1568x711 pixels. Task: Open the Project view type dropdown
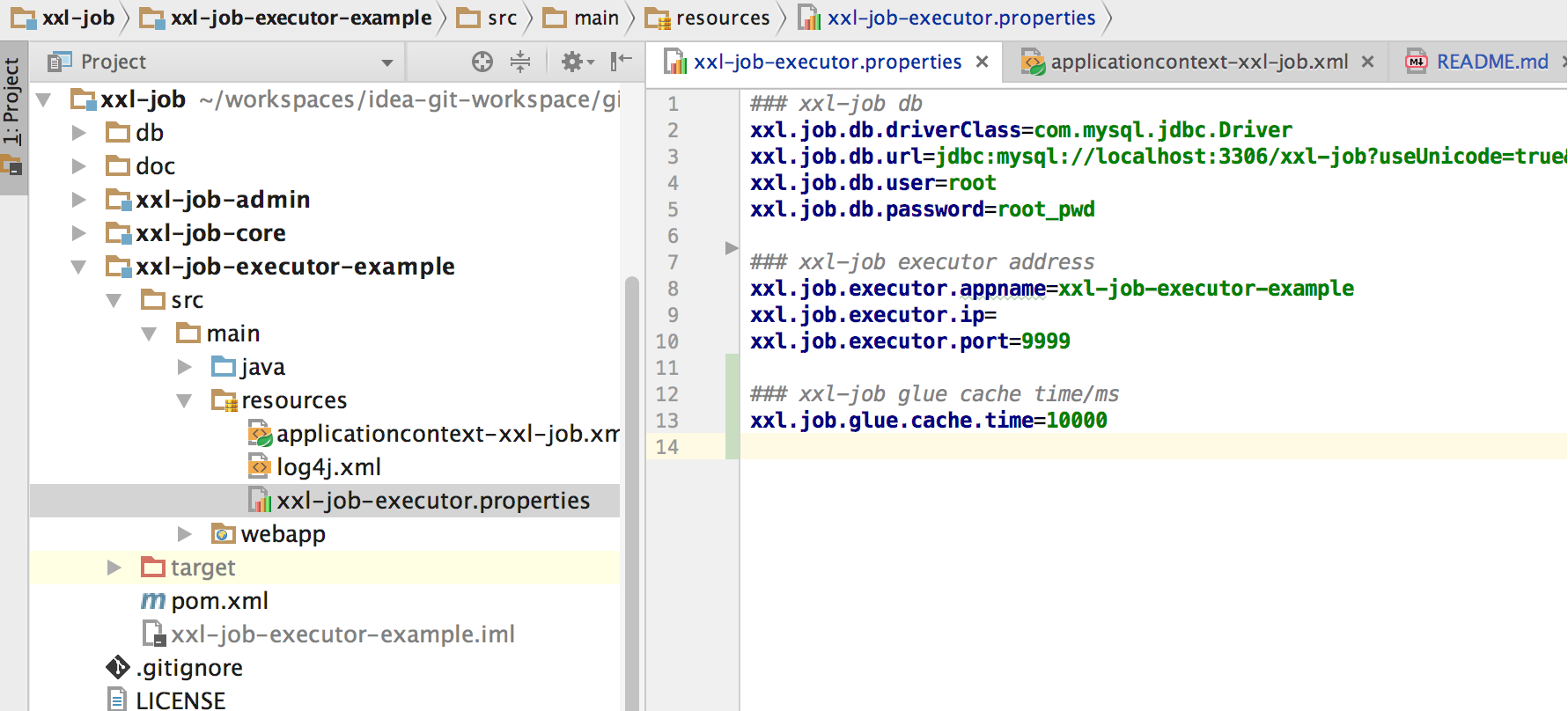pos(387,62)
